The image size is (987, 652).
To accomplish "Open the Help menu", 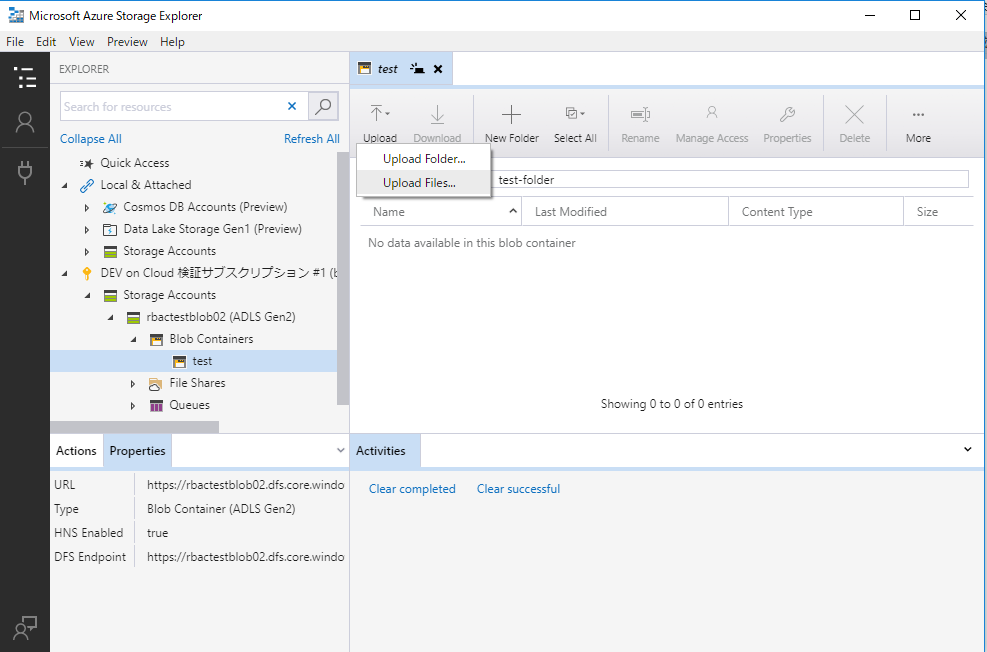I will (172, 42).
